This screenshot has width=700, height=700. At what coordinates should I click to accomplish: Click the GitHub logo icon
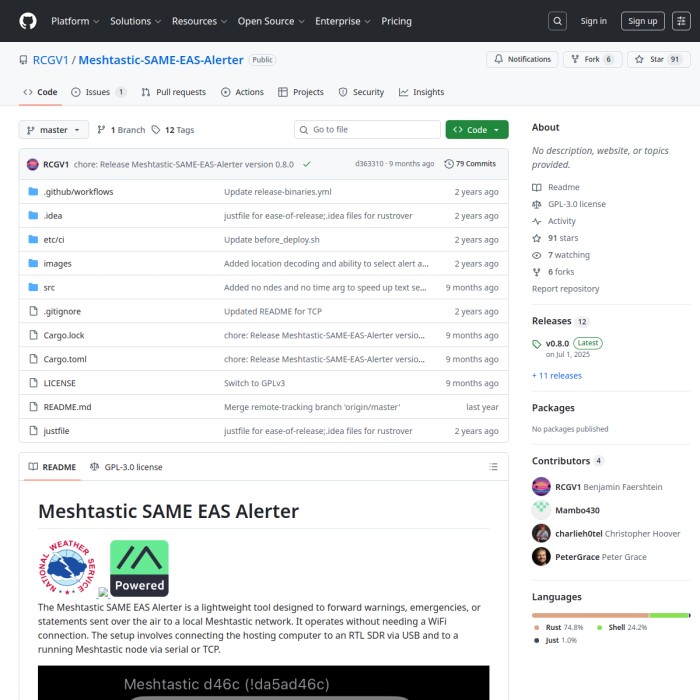tap(27, 21)
